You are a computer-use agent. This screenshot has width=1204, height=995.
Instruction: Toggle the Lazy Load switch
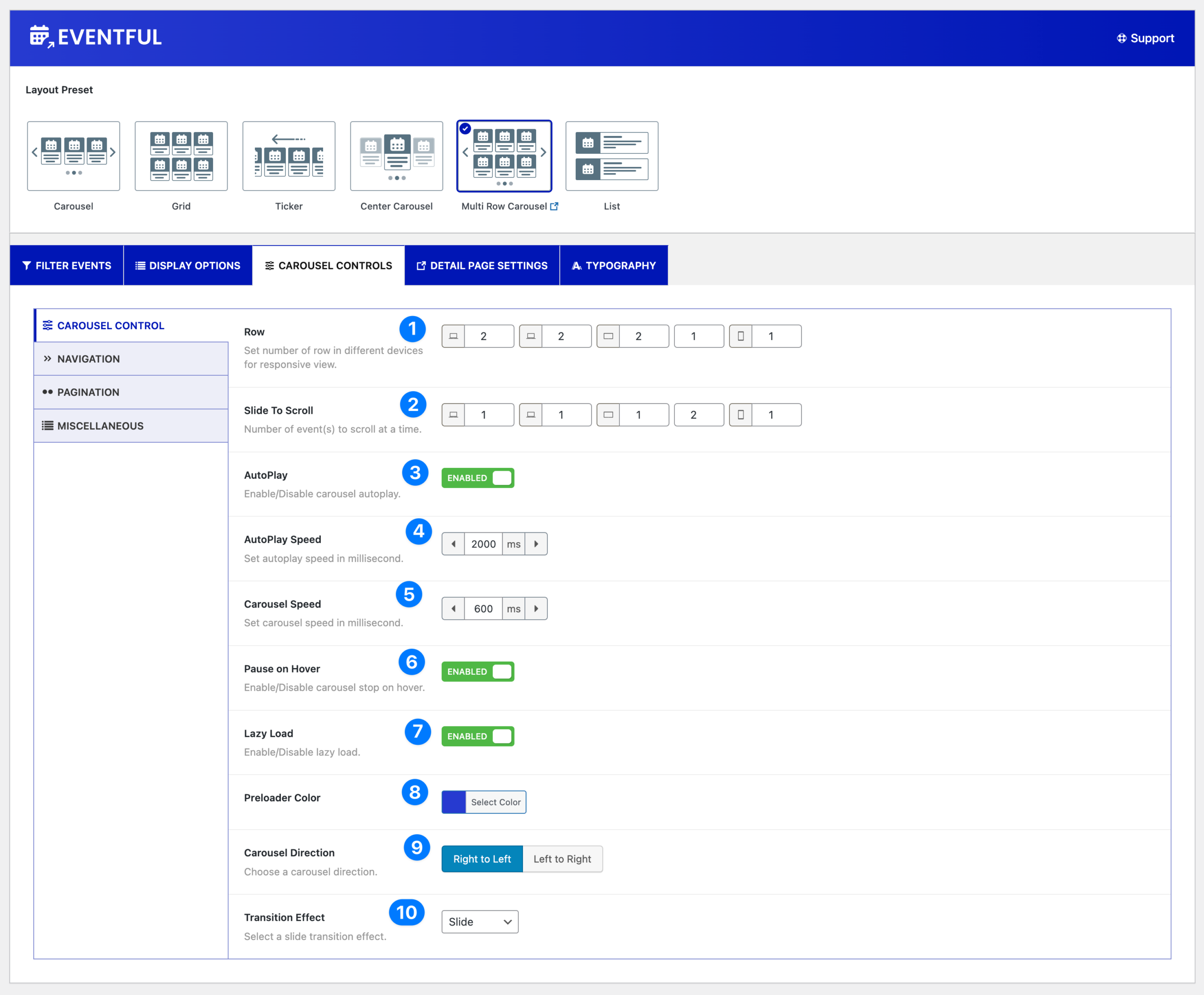[477, 736]
